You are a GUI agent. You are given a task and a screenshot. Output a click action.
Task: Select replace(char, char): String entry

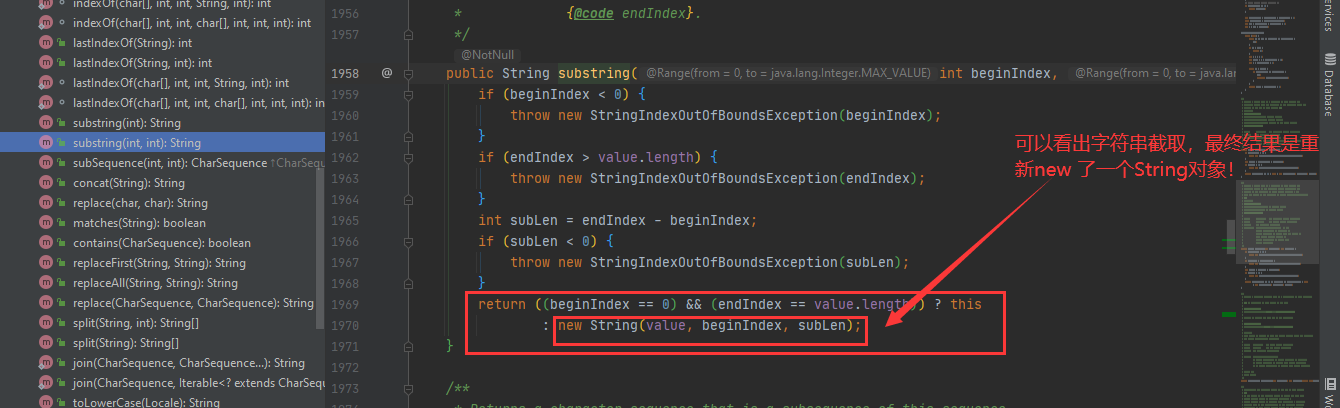[x=162, y=203]
